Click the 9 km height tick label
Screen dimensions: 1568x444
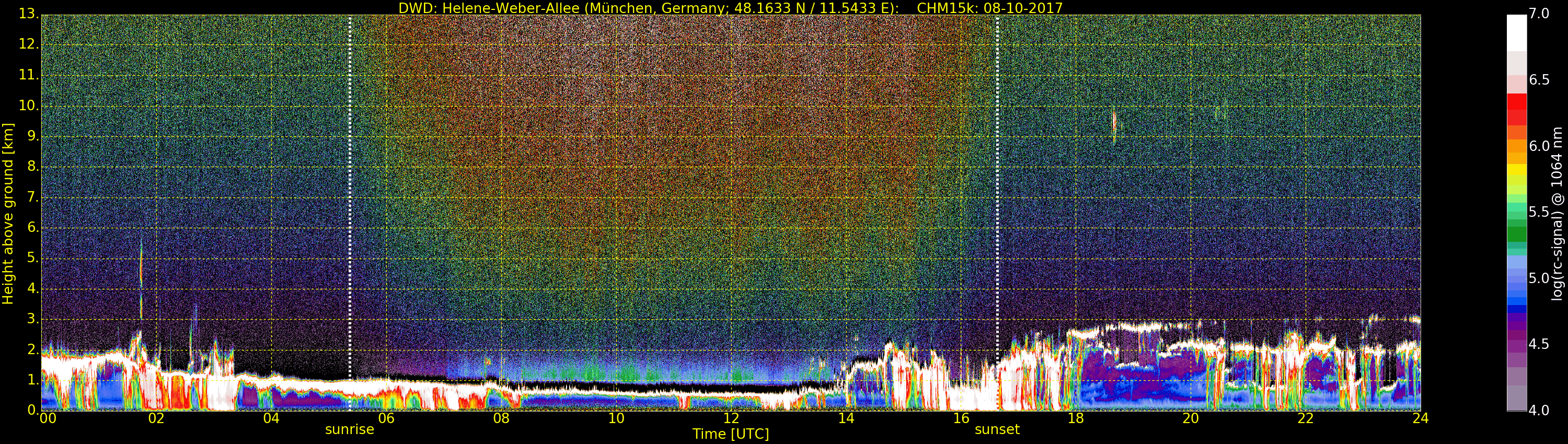point(33,137)
